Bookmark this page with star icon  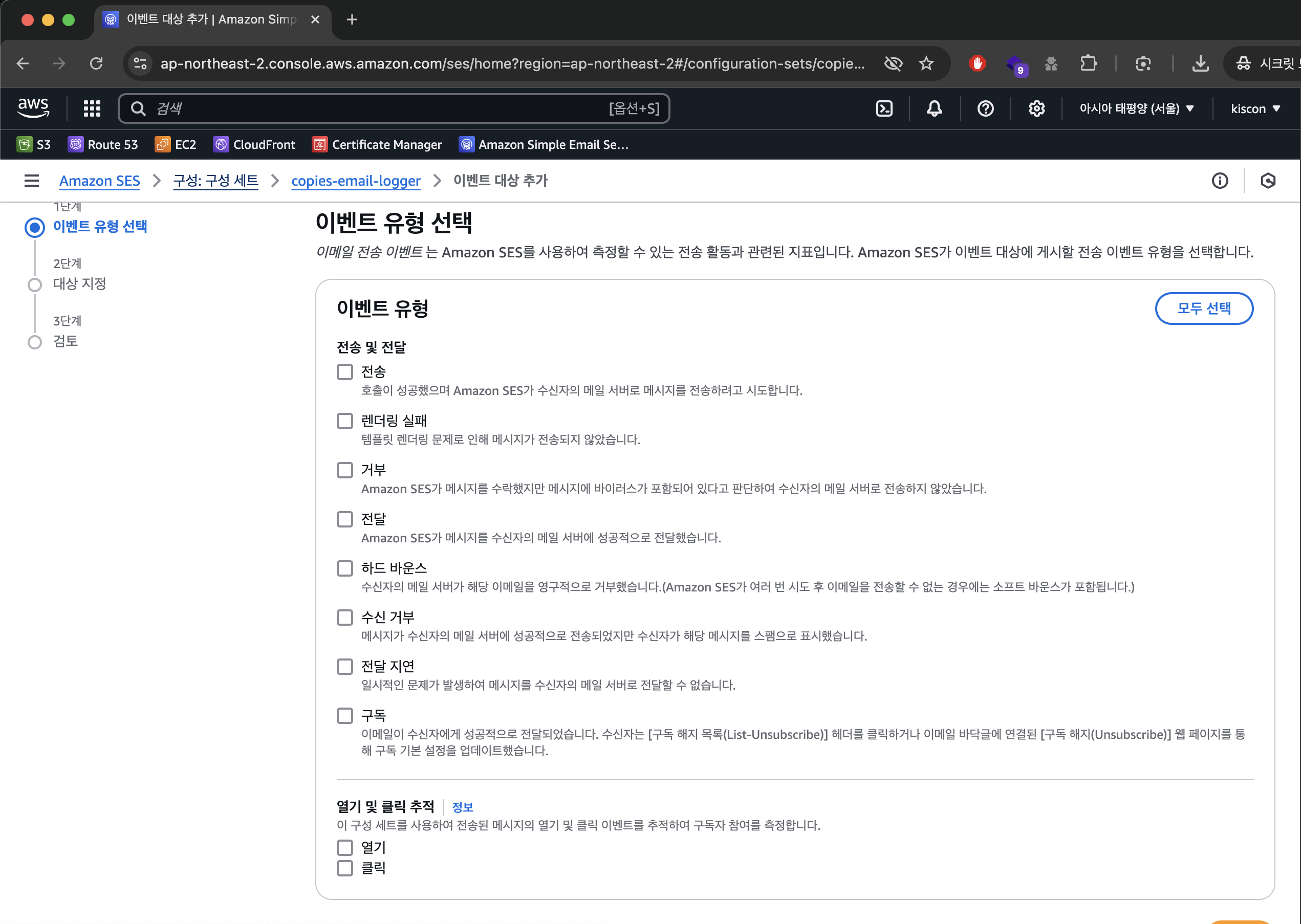point(926,64)
